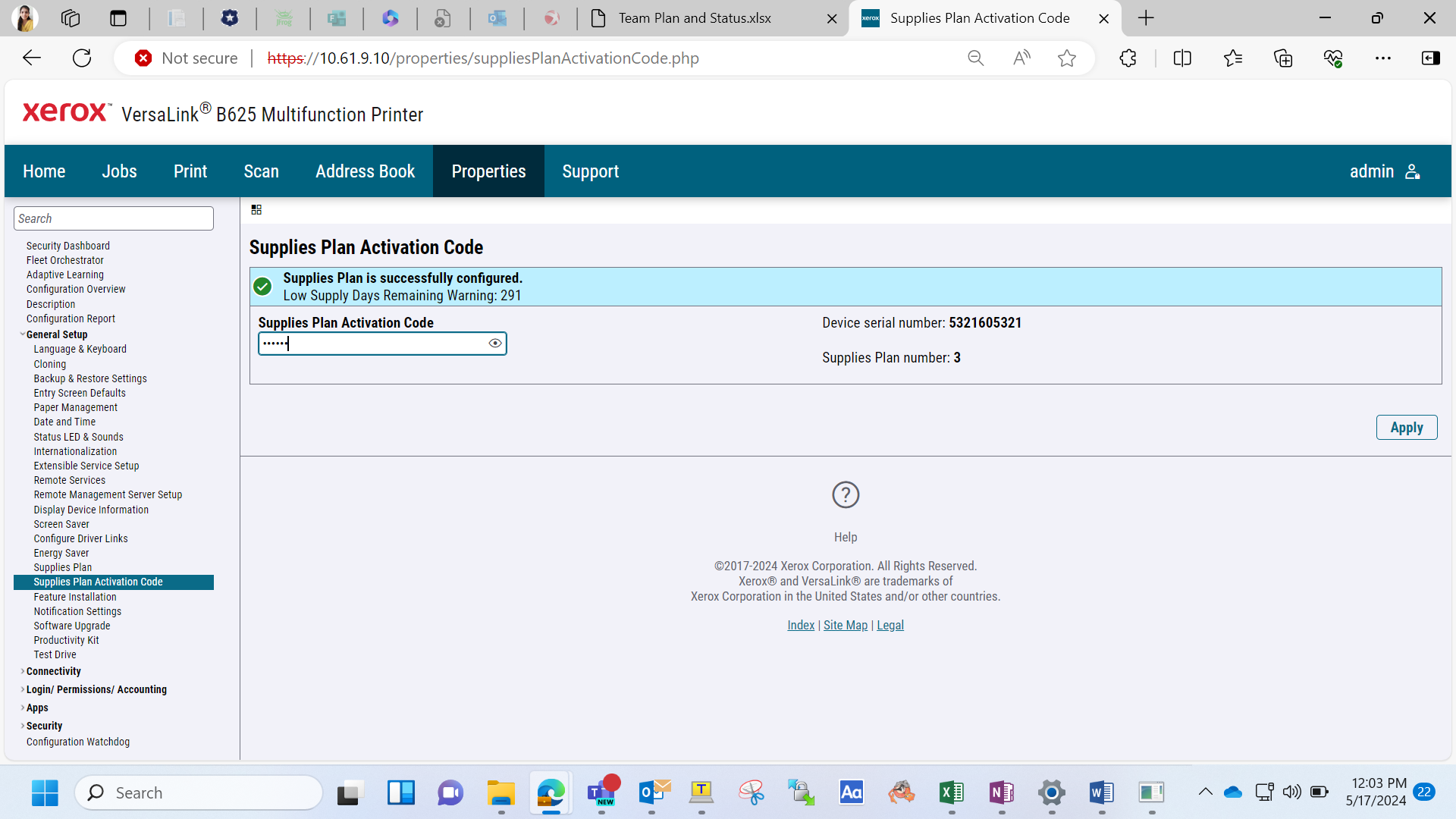
Task: Focus the Supplies Plan Activation Code field
Action: [373, 344]
